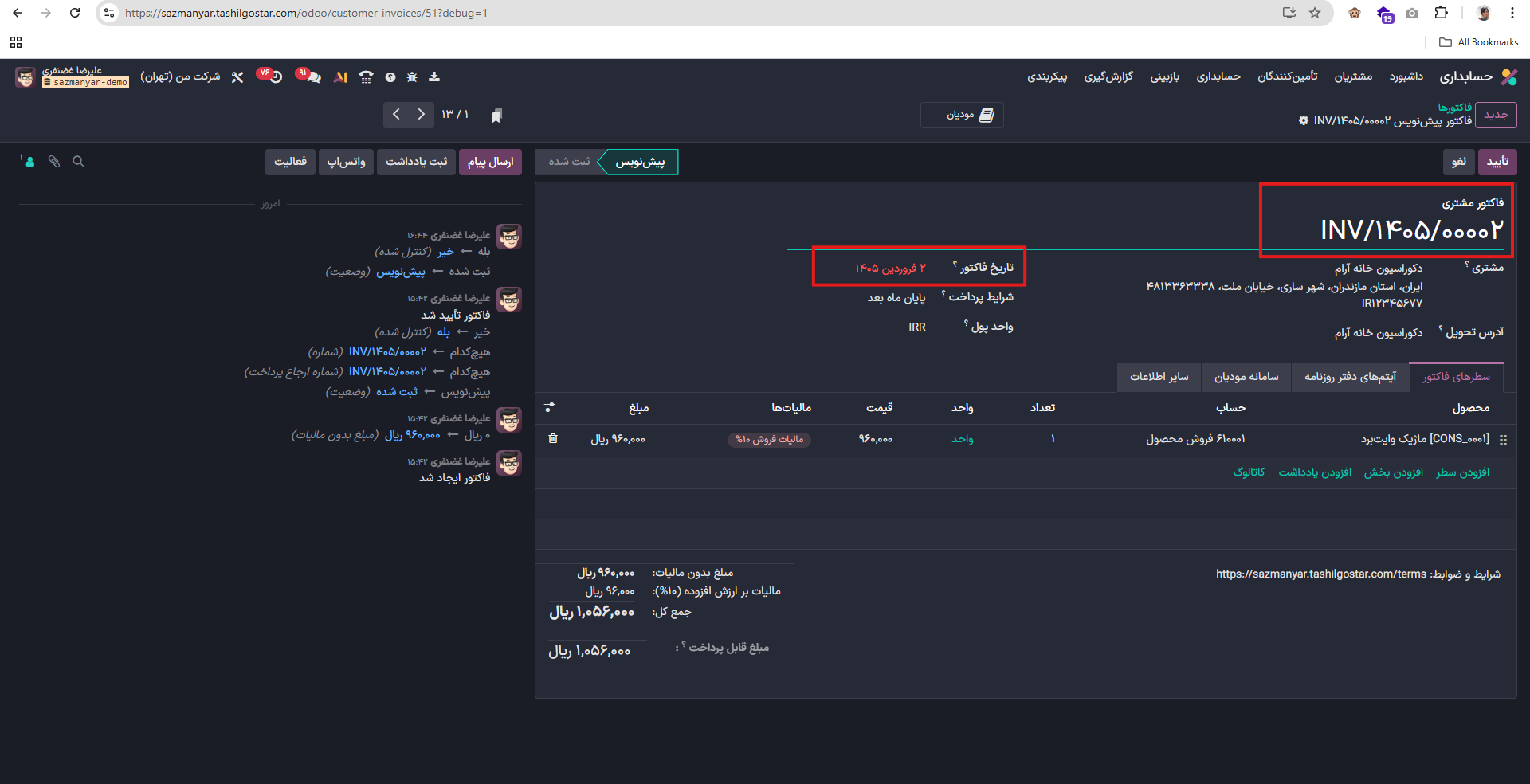
Task: Click کاتالوگ link
Action: click(x=1249, y=472)
